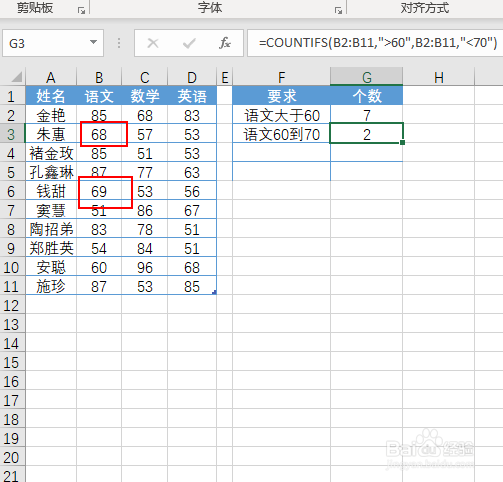Image resolution: width=503 pixels, height=482 pixels.
Task: Select cell with name 褚金玫
Action: (51, 153)
